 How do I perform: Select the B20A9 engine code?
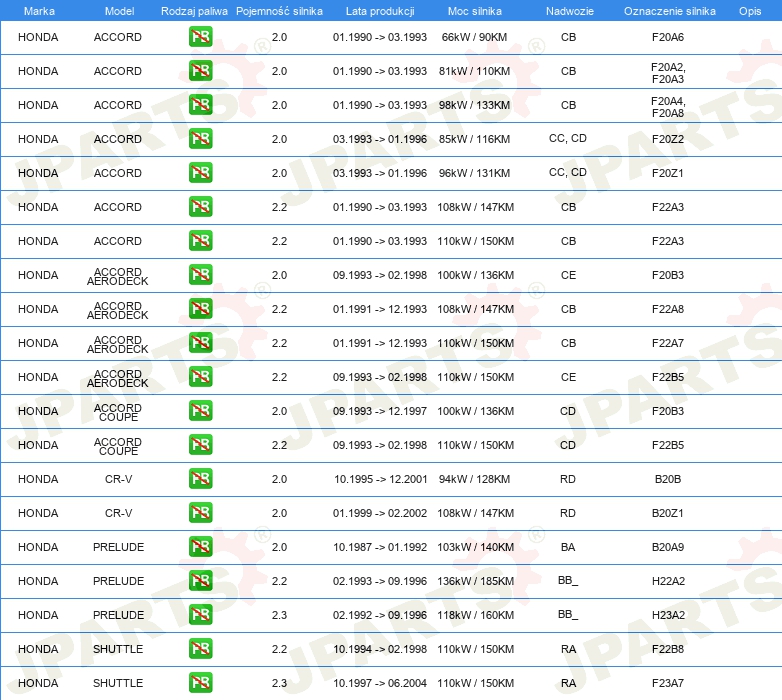click(x=668, y=547)
